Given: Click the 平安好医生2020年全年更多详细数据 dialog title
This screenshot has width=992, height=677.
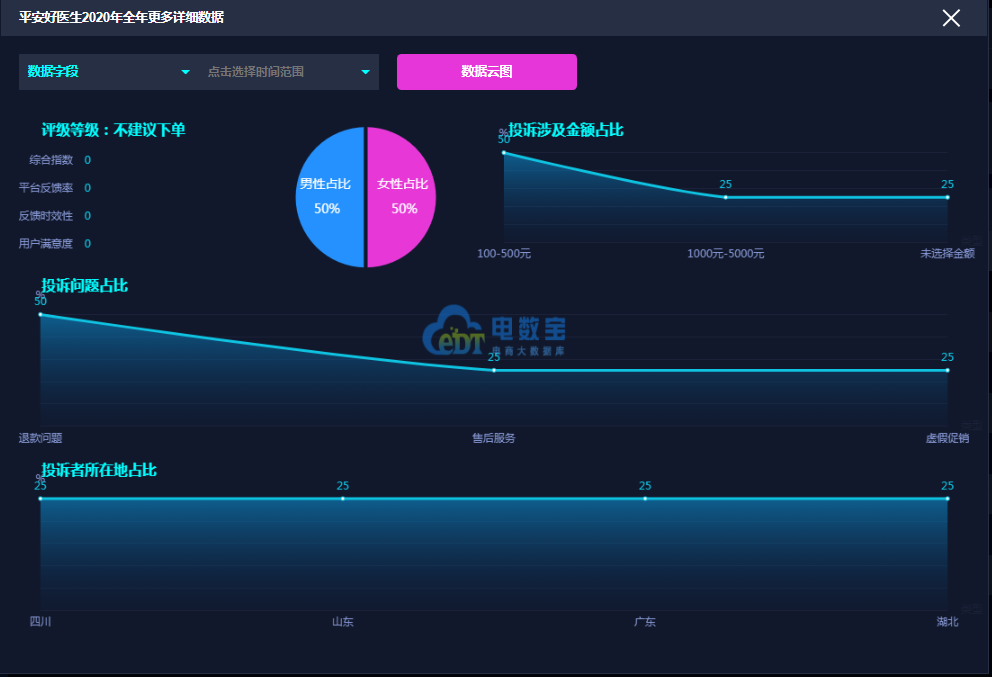Looking at the screenshot, I should tap(121, 17).
